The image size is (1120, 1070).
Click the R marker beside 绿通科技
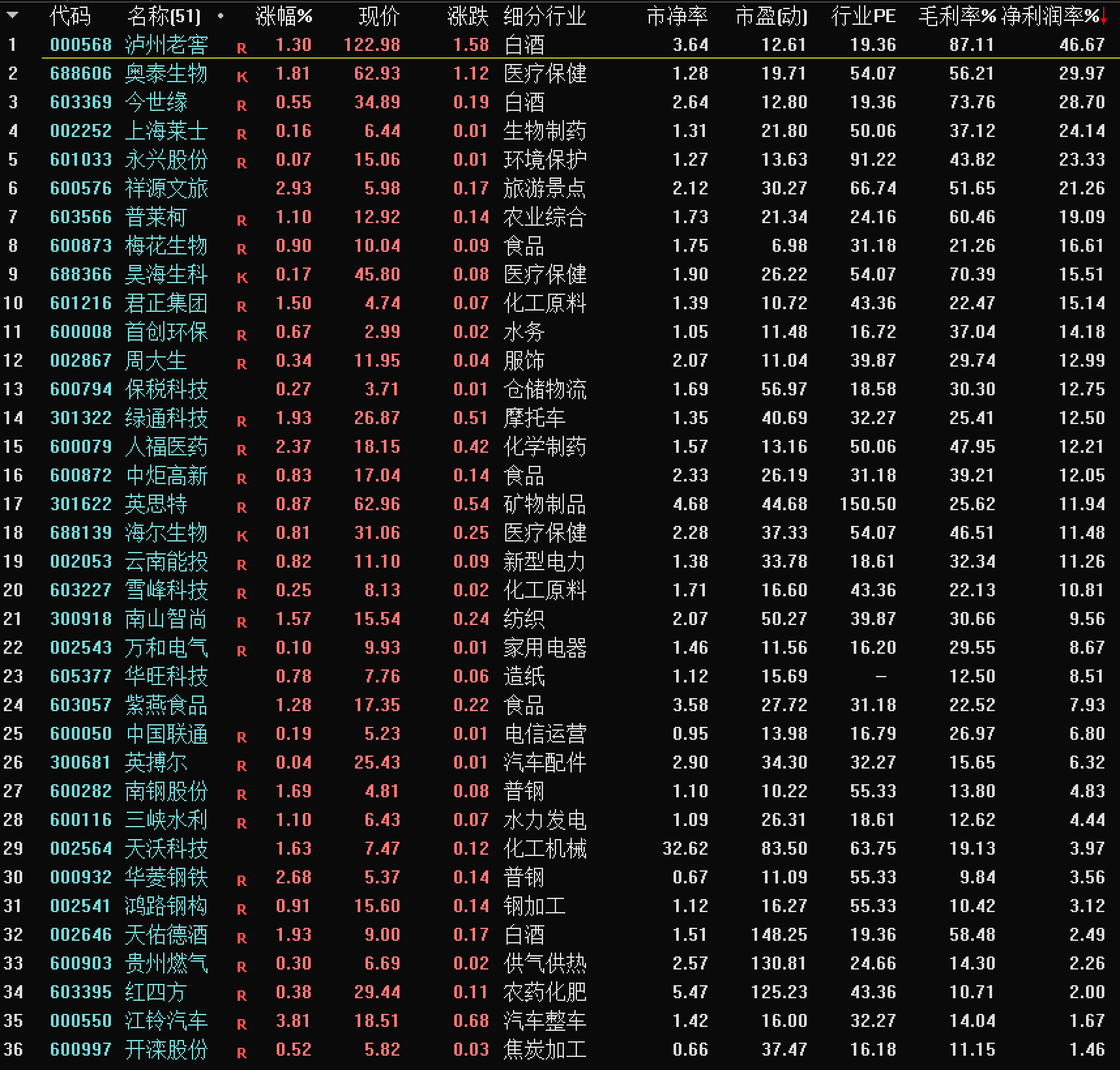[242, 421]
